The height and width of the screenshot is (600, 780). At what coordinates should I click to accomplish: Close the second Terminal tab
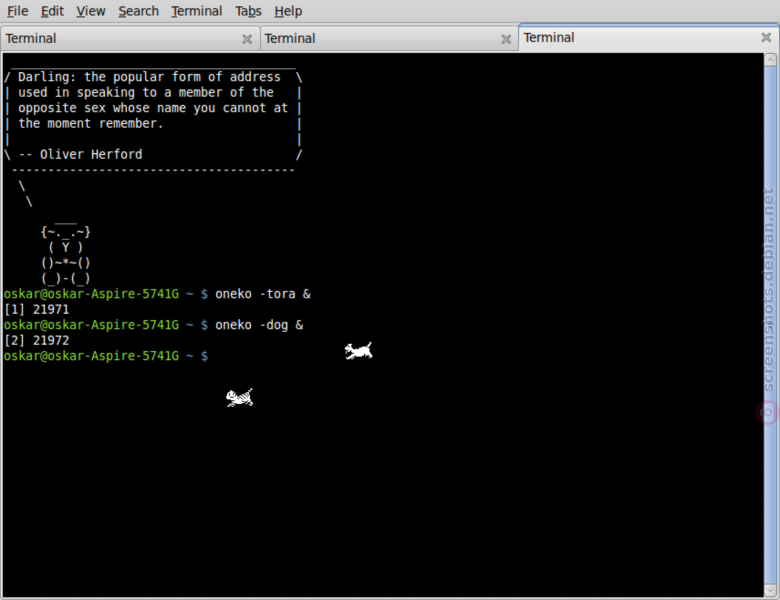pos(506,39)
